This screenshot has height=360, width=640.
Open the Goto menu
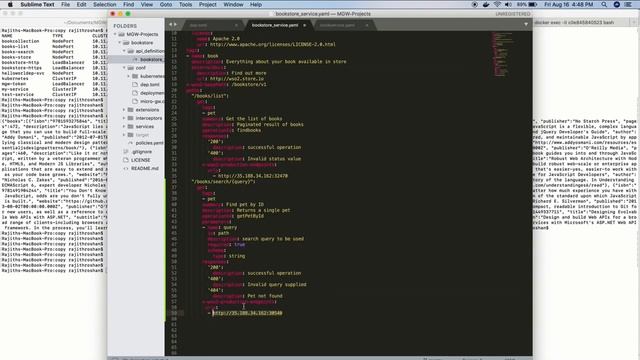tap(166, 4)
